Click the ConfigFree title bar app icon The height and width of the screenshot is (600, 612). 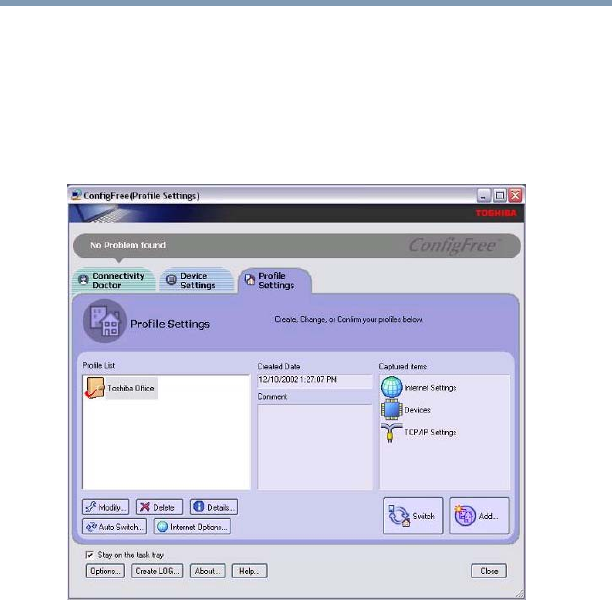click(x=76, y=195)
